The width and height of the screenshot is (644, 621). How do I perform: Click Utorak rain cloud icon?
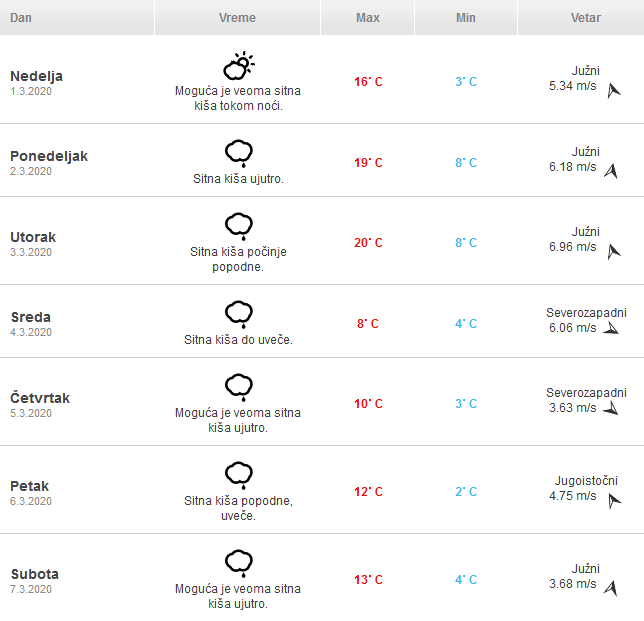pos(238,225)
